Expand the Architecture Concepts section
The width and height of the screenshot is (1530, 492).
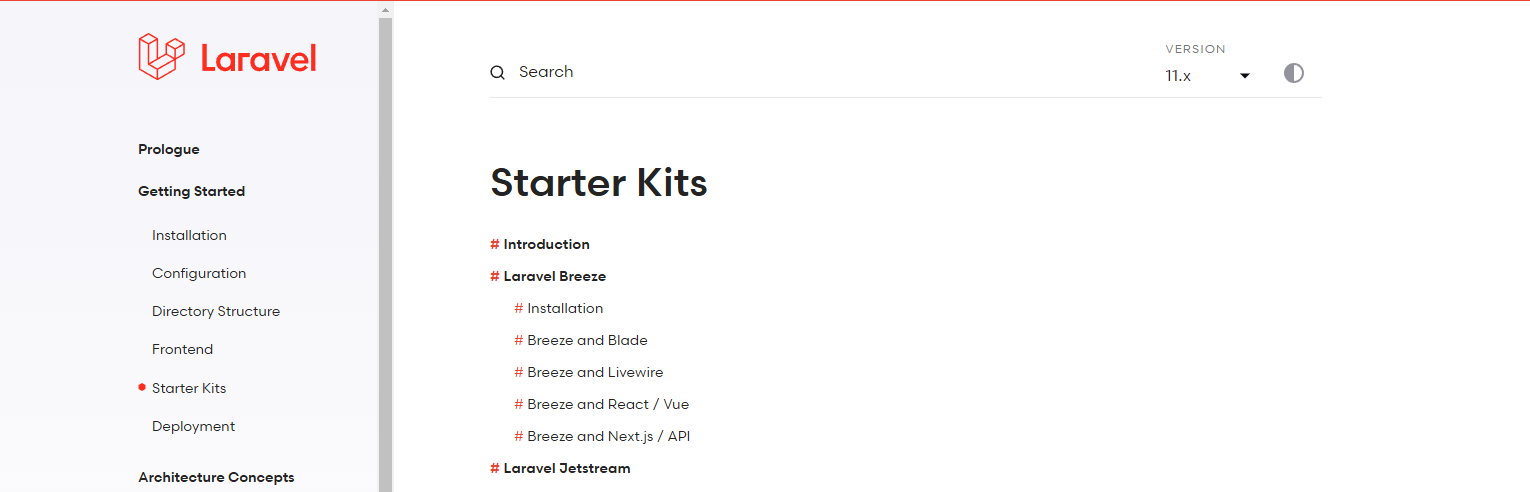click(x=216, y=477)
